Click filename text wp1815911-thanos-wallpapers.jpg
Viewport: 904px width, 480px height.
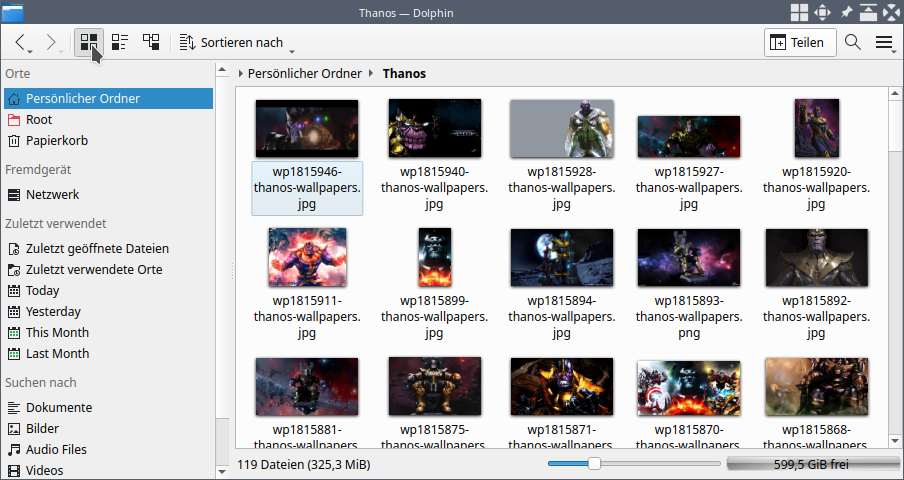[307, 317]
